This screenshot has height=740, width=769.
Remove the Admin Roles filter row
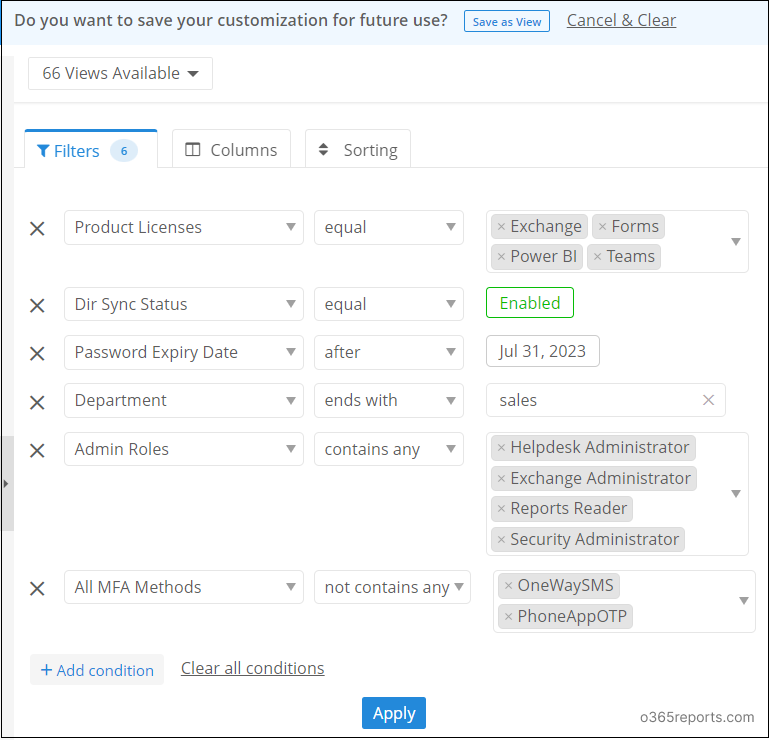pos(37,451)
